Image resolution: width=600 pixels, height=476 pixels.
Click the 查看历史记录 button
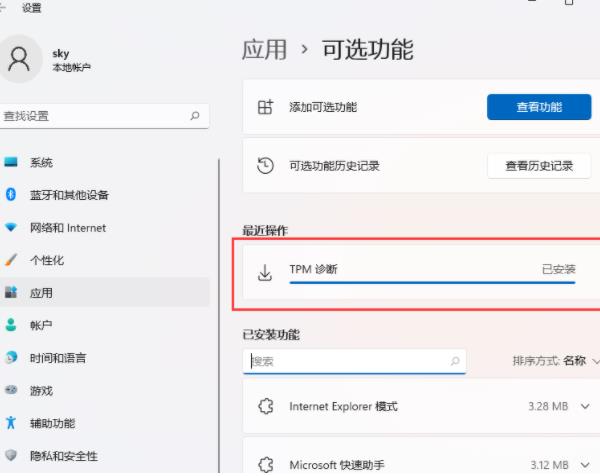click(539, 166)
